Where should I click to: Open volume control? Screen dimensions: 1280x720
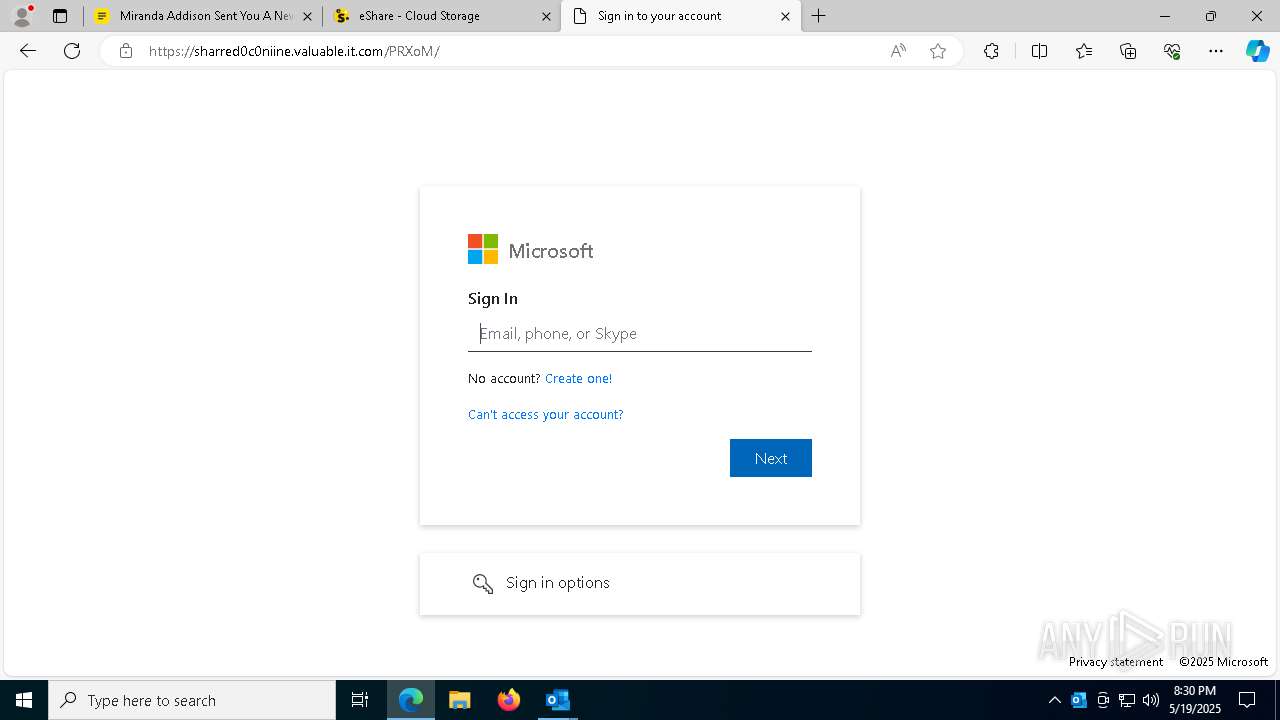(x=1151, y=700)
